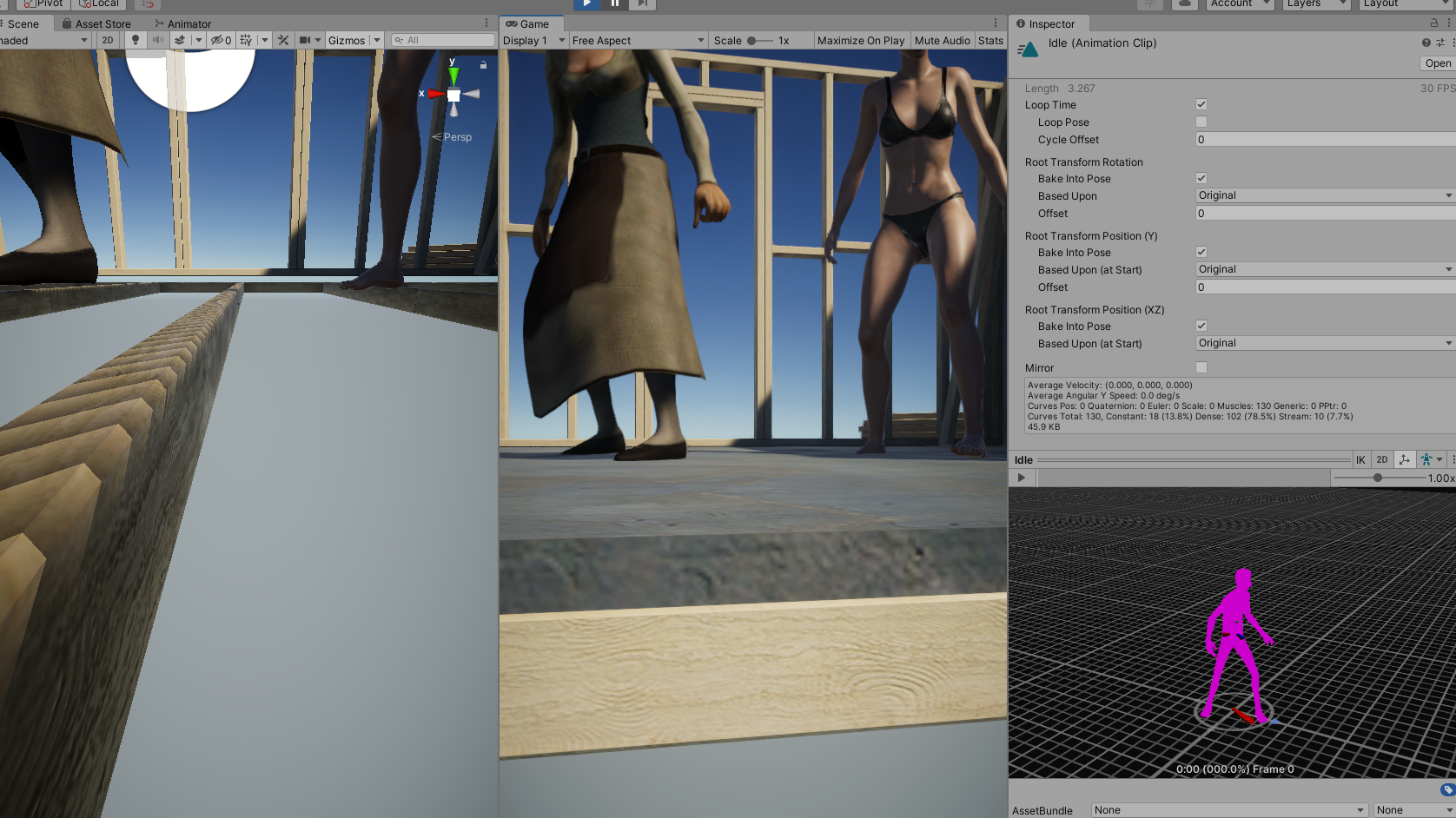Screen dimensions: 1456x818
Task: Switch to the Scene tab
Action: [x=23, y=23]
